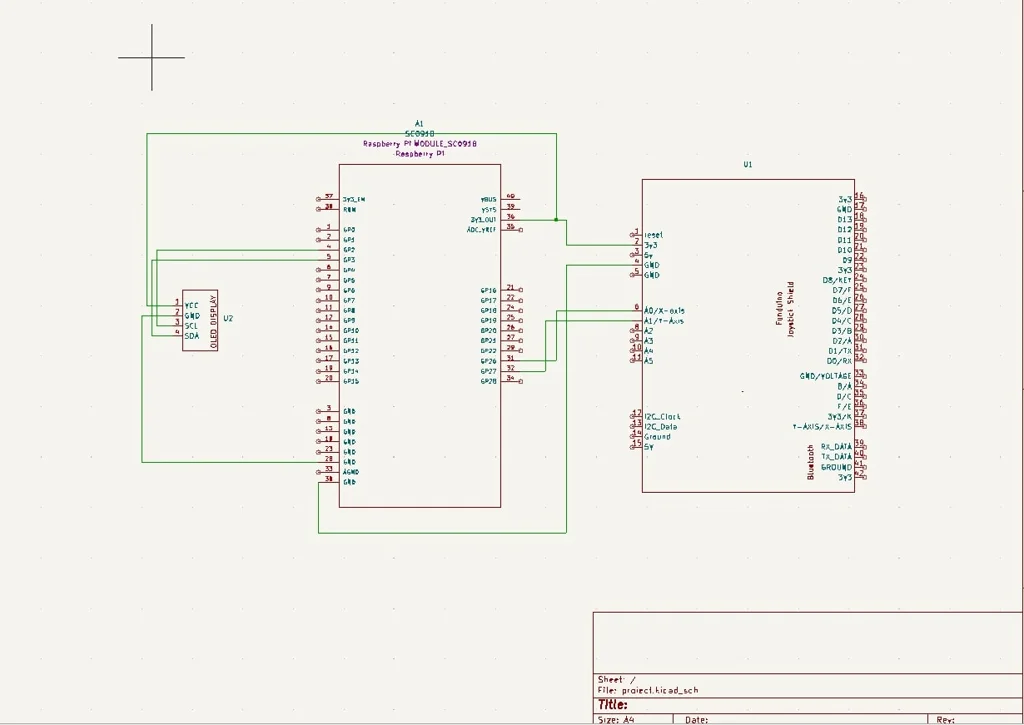
Task: Select the D8/KEY pin label
Action: 837,280
